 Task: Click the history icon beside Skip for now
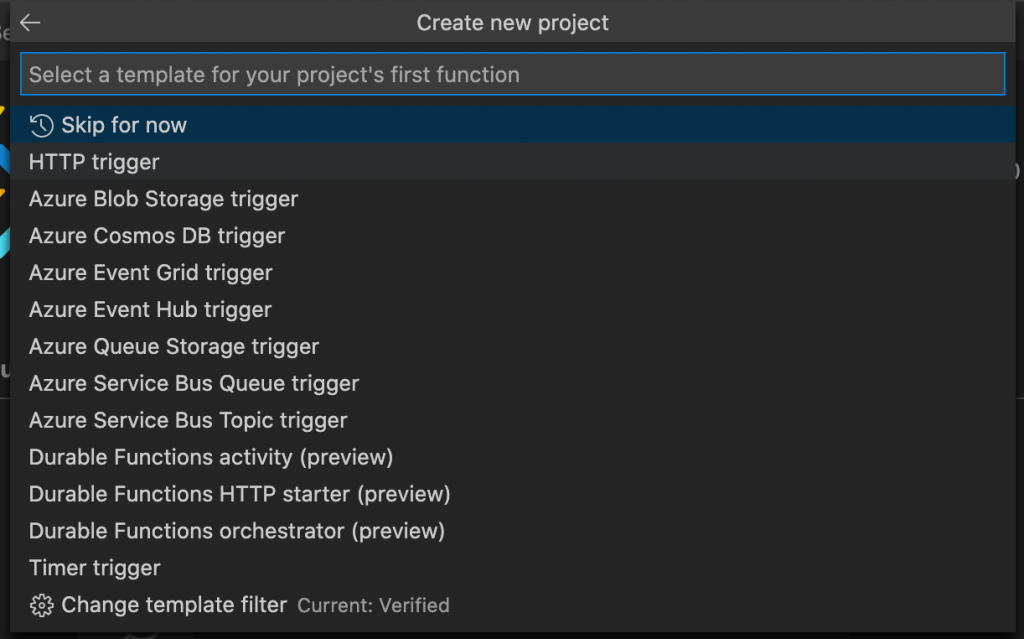[x=41, y=126]
